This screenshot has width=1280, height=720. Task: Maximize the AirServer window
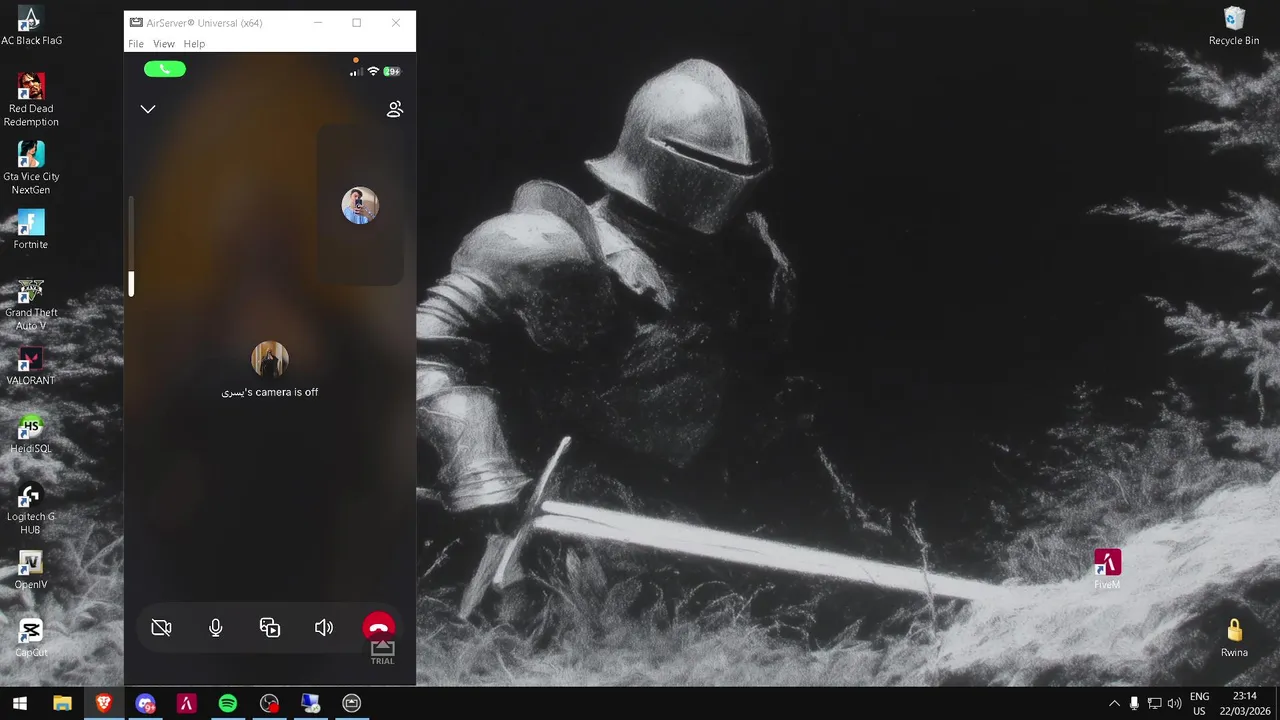[x=356, y=22]
